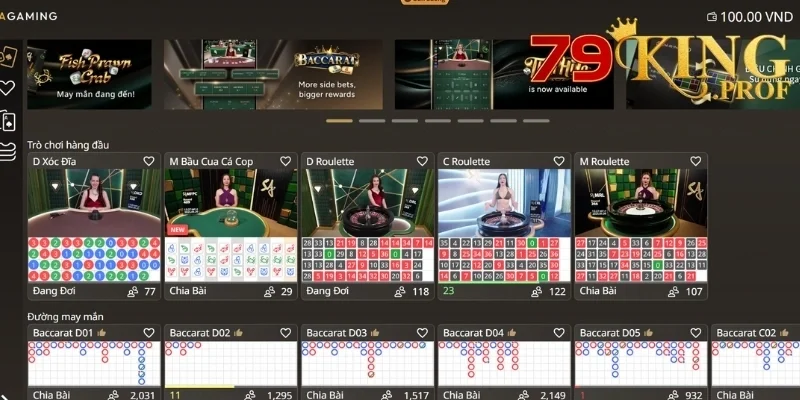Click the wallet balance icon
This screenshot has width=800, height=400.
pos(711,17)
